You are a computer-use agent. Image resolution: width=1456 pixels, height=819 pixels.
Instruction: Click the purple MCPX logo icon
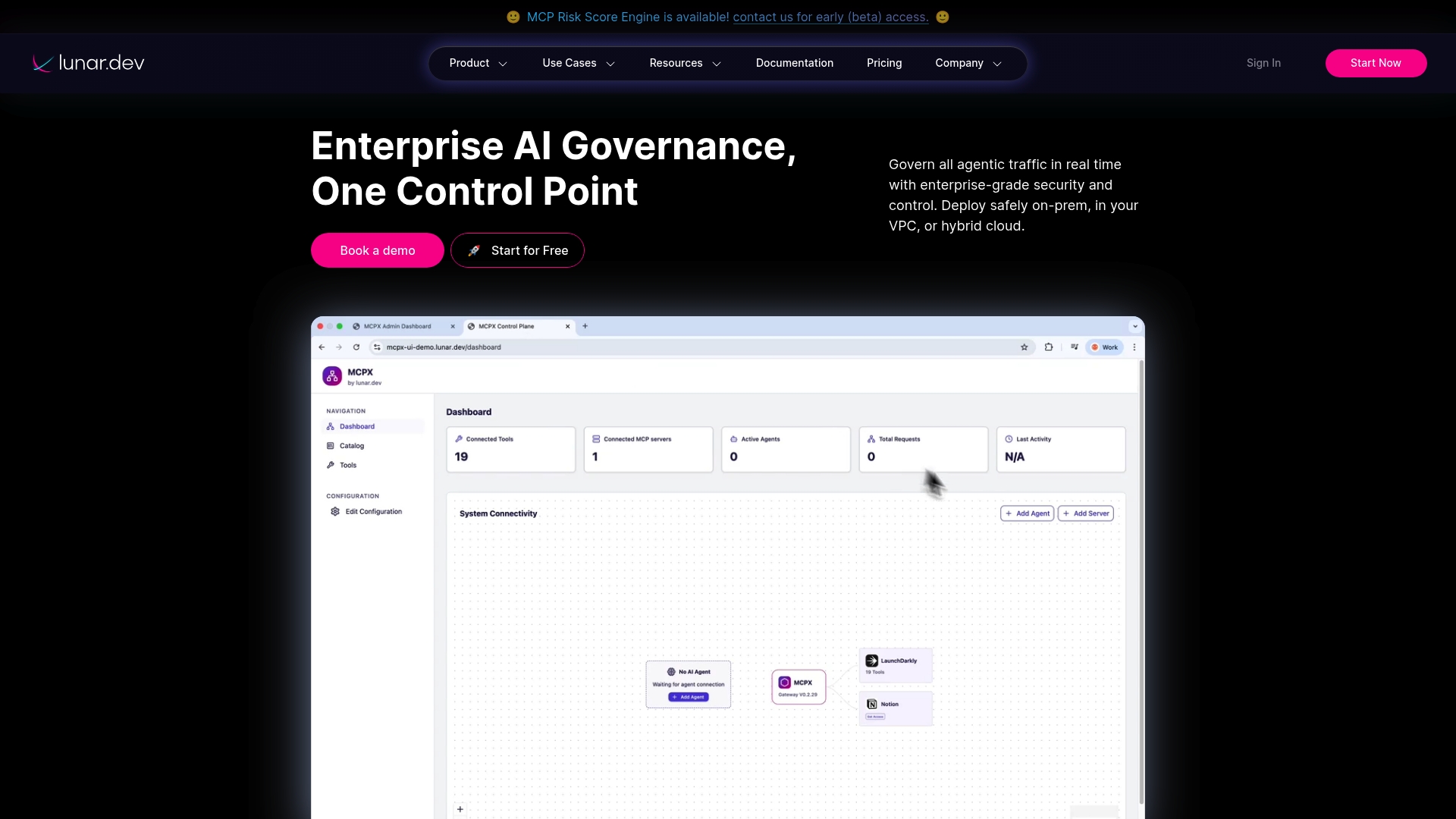tap(331, 375)
